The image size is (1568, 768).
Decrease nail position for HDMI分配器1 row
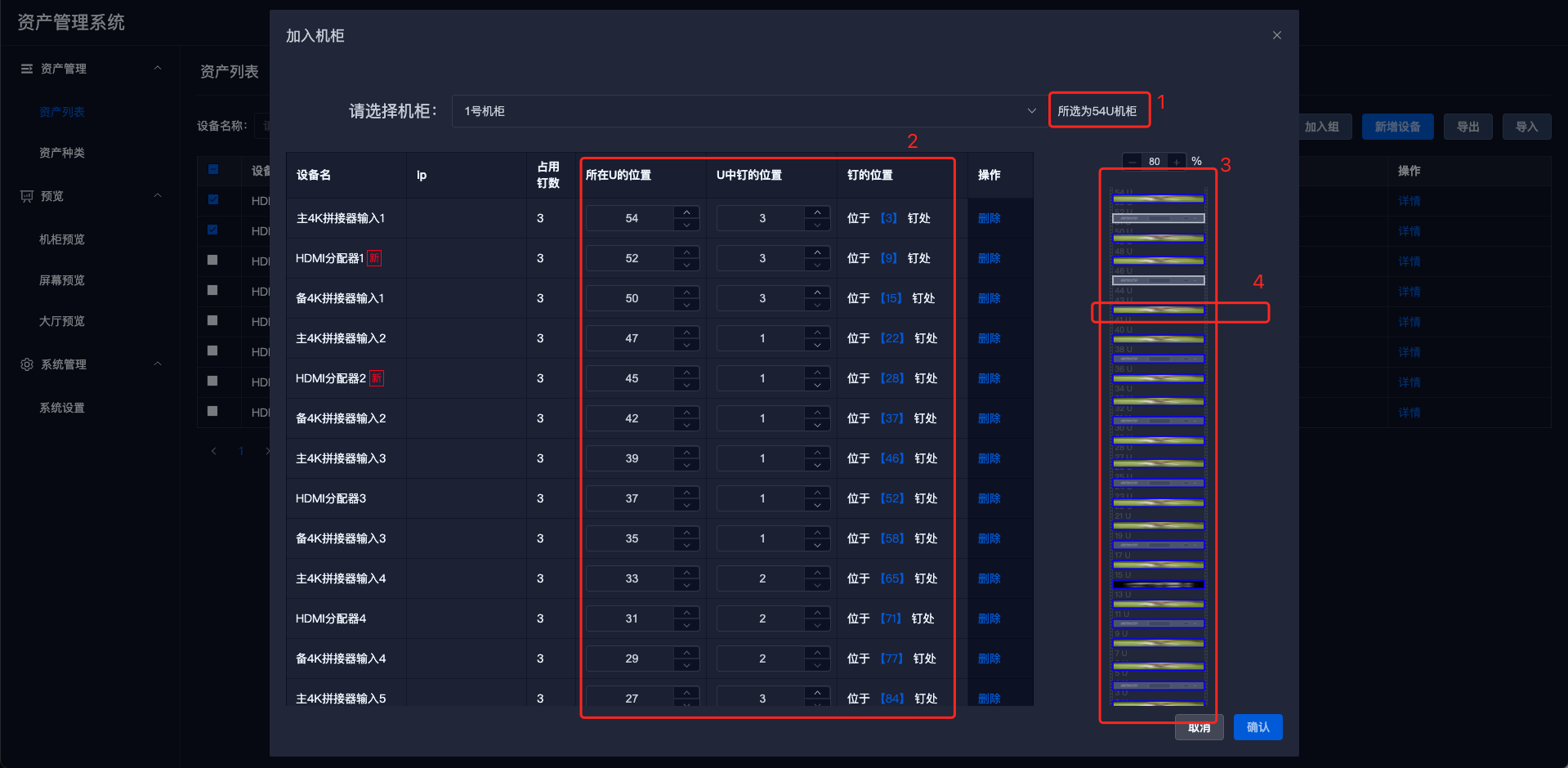(x=817, y=264)
